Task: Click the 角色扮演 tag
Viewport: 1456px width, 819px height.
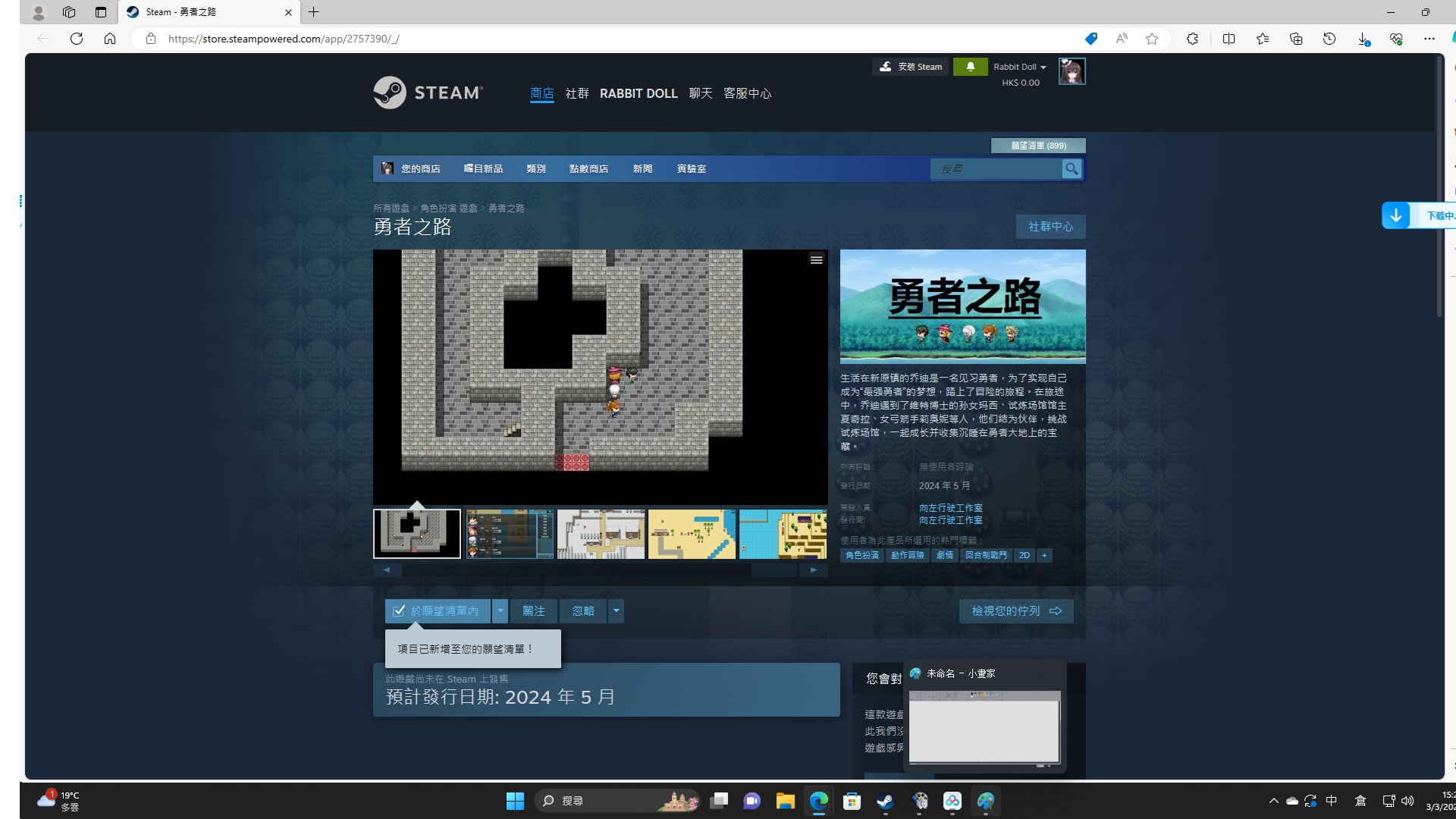Action: [x=862, y=555]
